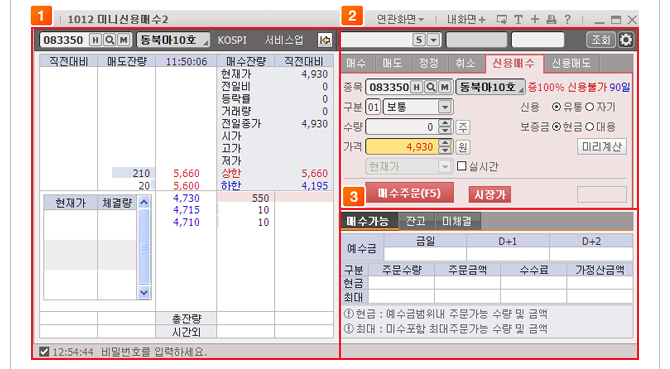This screenshot has height=369, width=670.
Task: Open the disabled 현재가 price type dropdown
Action: pos(445,166)
